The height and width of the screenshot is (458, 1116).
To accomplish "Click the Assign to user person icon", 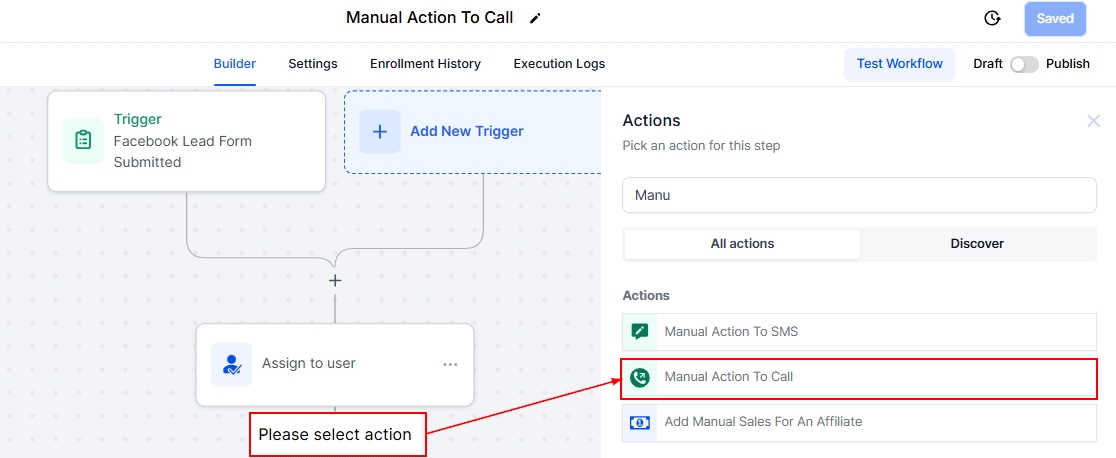I will [x=232, y=364].
